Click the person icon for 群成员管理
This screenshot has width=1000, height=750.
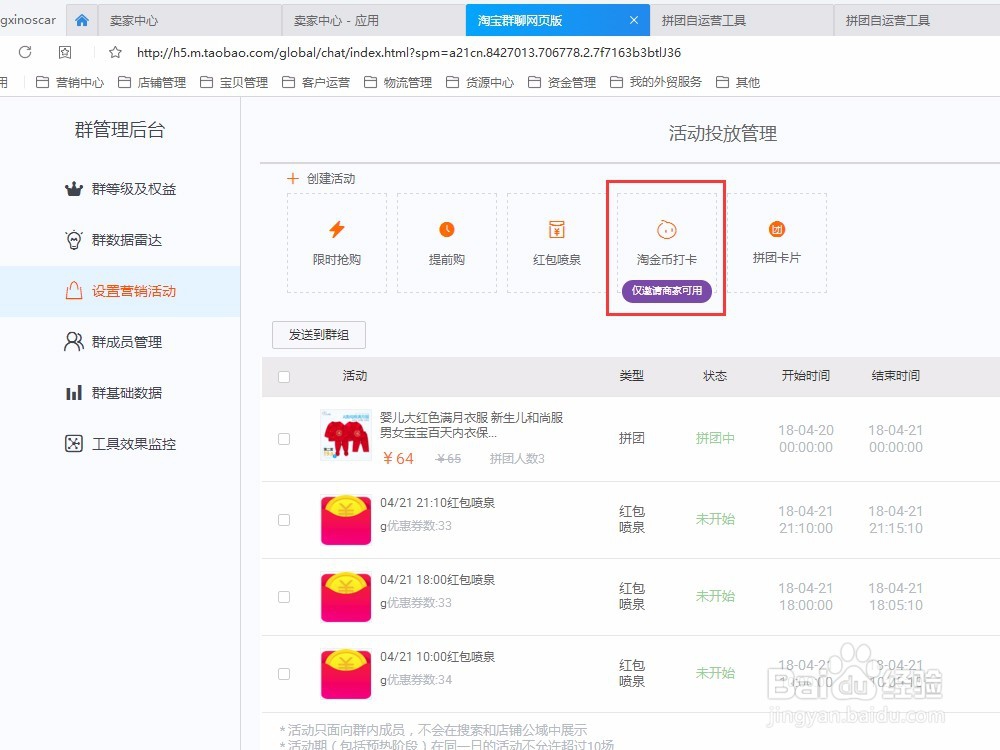coord(74,342)
